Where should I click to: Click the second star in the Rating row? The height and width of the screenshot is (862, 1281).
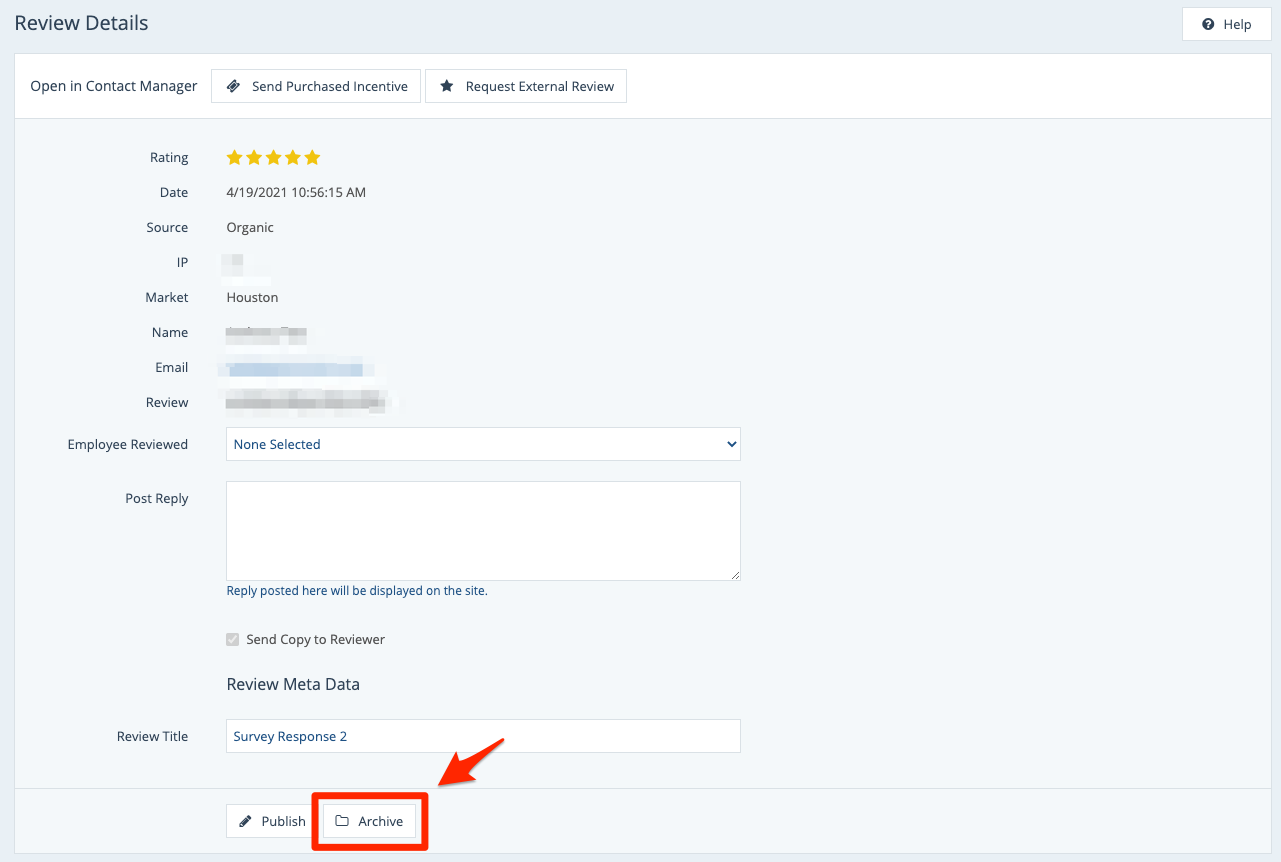click(x=254, y=158)
